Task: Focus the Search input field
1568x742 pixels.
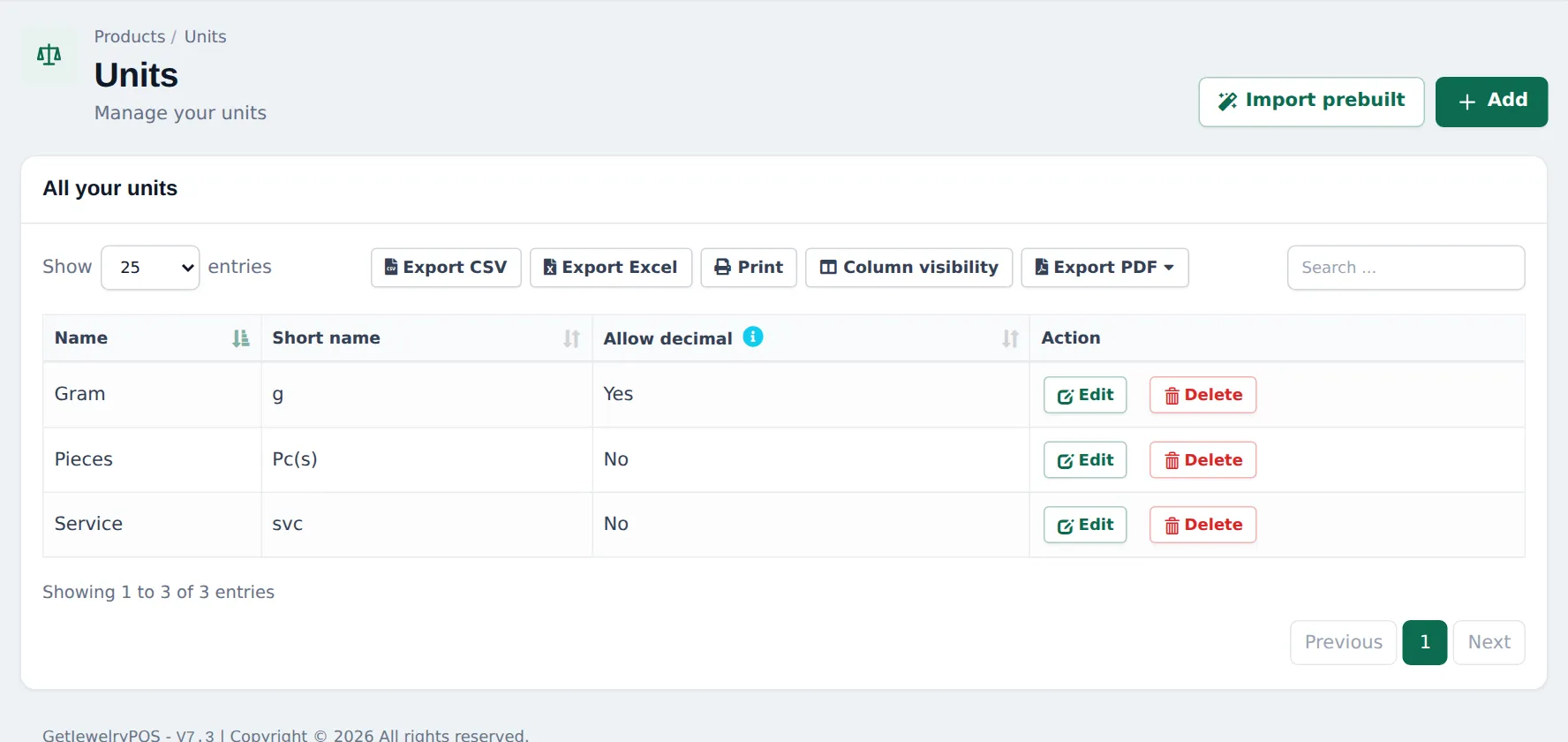Action: [x=1406, y=268]
